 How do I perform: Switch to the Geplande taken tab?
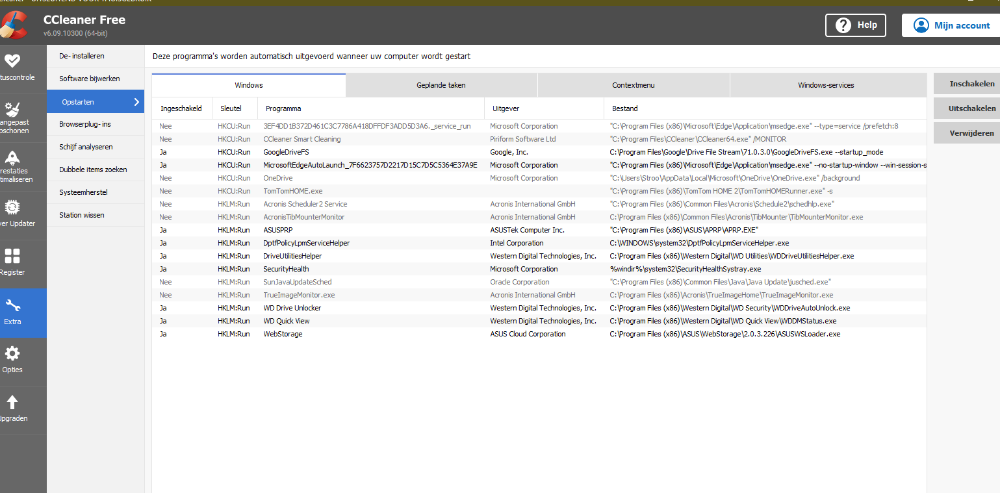point(441,85)
